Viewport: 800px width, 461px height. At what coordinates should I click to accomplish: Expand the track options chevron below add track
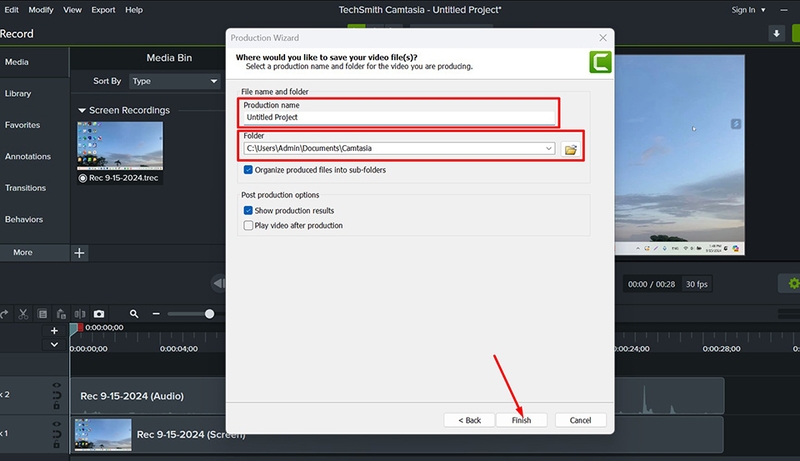click(x=54, y=345)
